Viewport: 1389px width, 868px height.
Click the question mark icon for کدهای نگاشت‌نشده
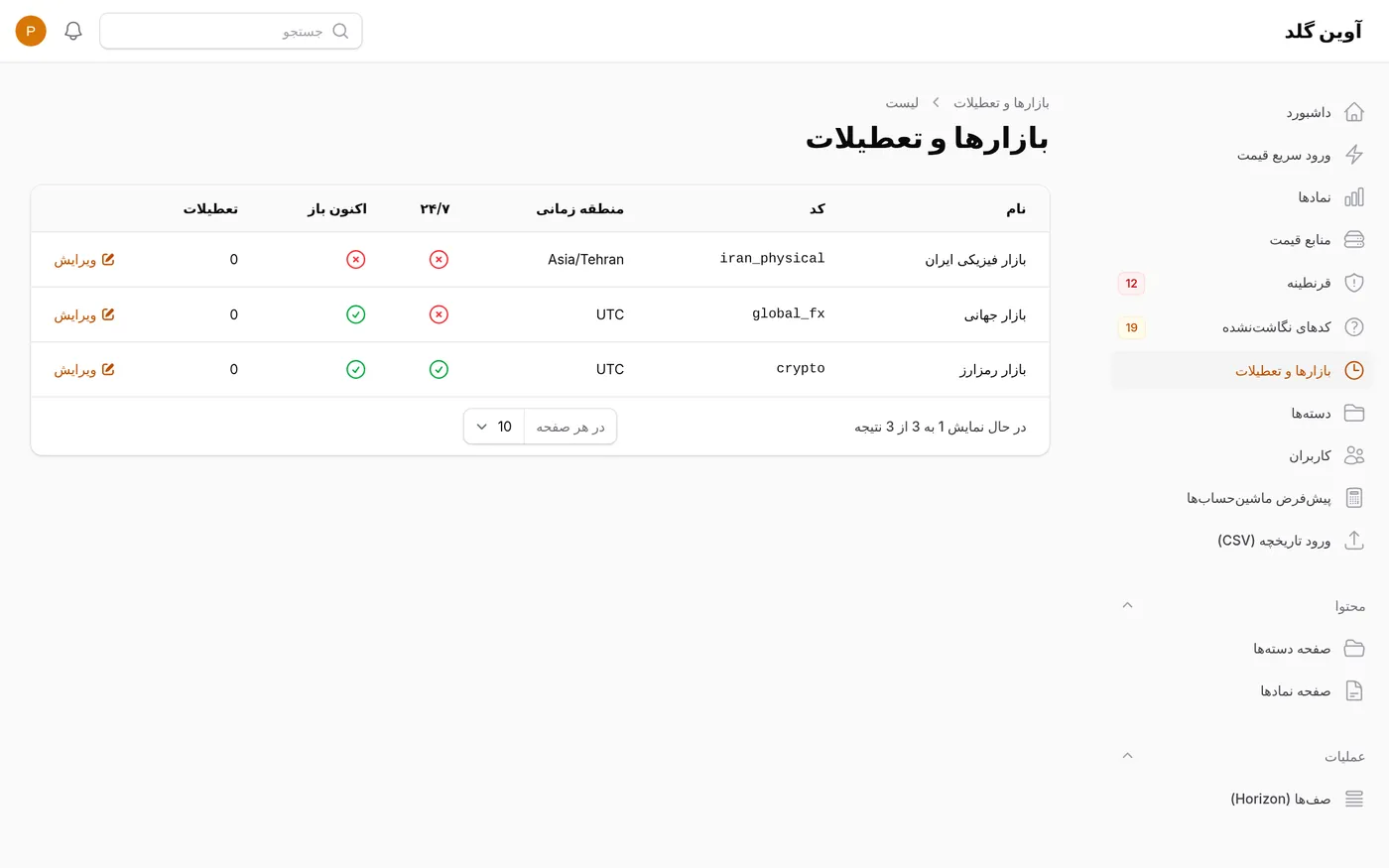click(1354, 327)
